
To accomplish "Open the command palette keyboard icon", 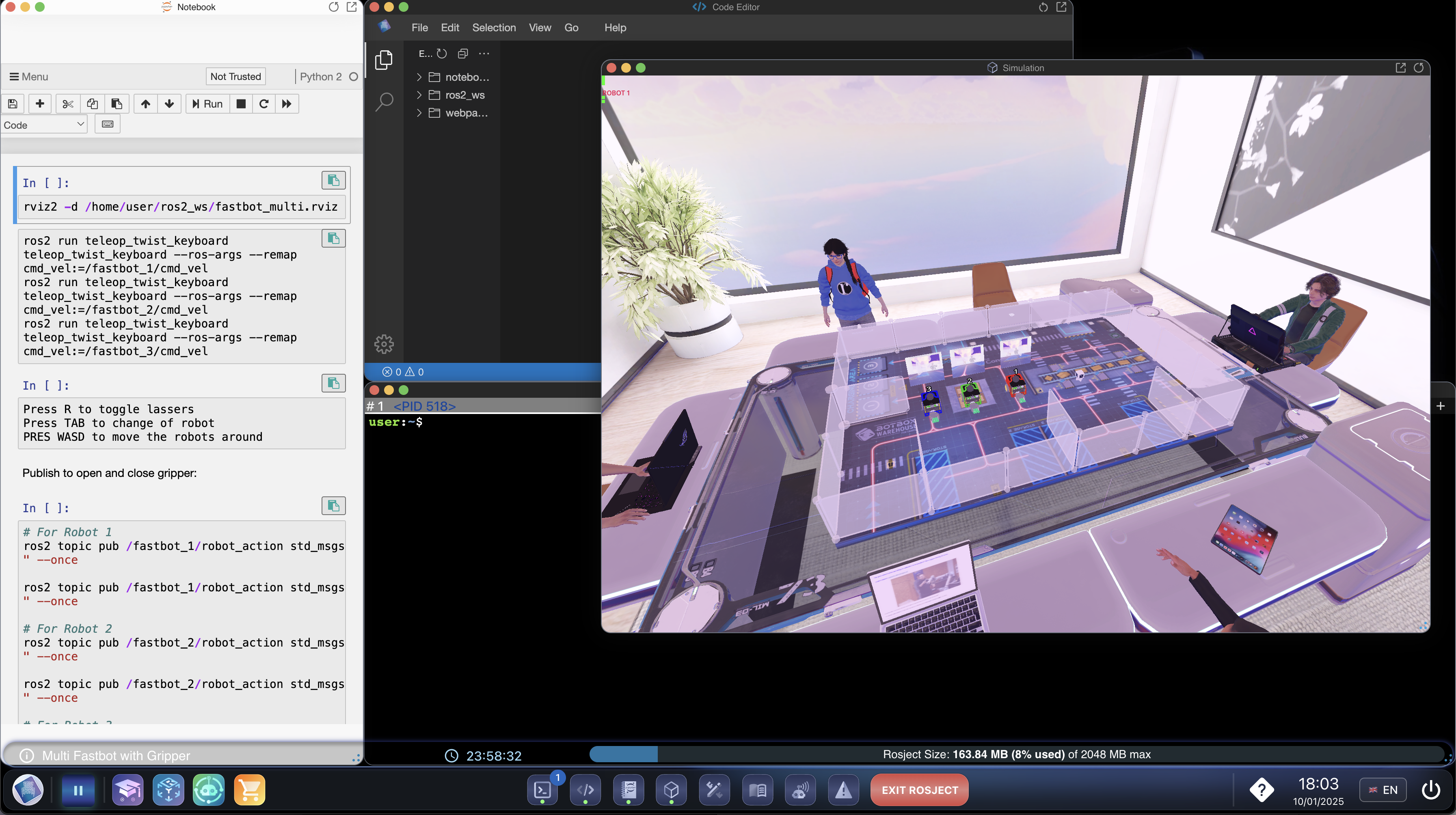I will point(107,124).
